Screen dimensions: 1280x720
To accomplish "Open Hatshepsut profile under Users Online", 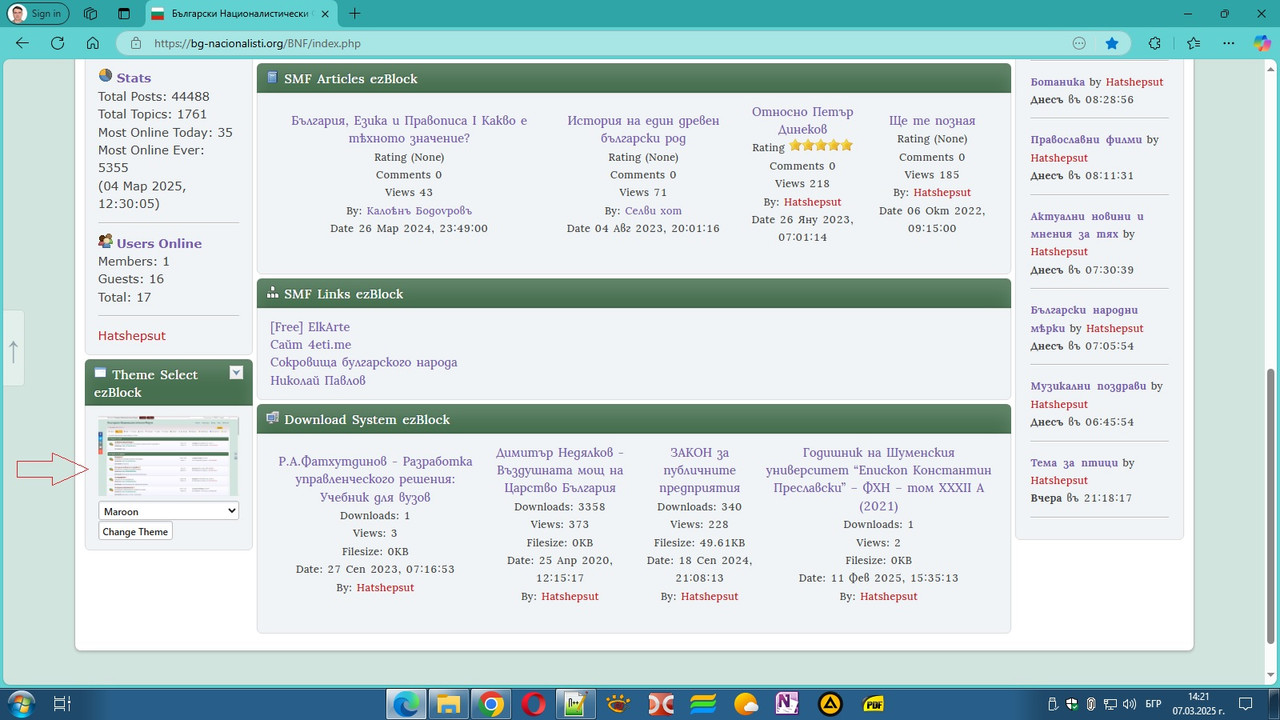I will click(x=132, y=335).
